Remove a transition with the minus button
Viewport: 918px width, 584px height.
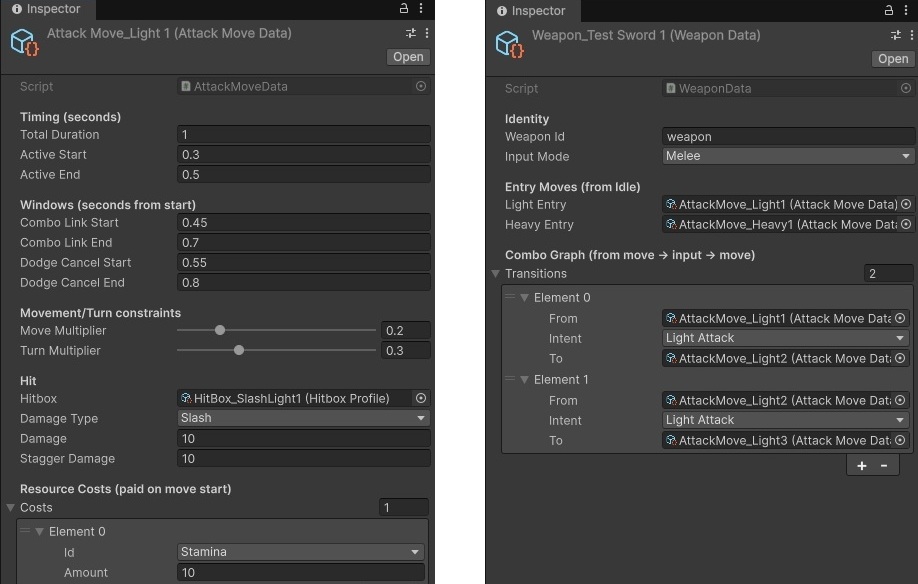pos(884,466)
